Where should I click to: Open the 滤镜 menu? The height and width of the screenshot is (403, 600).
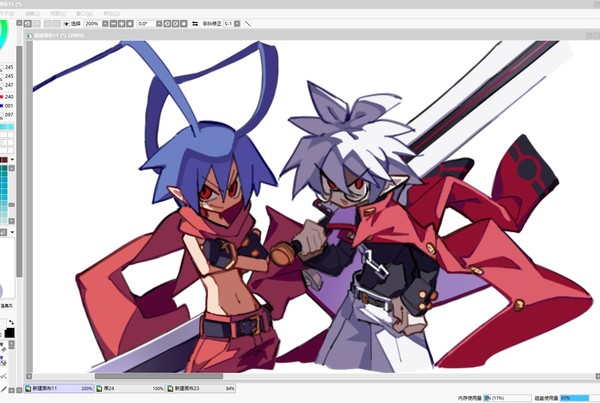(33, 13)
